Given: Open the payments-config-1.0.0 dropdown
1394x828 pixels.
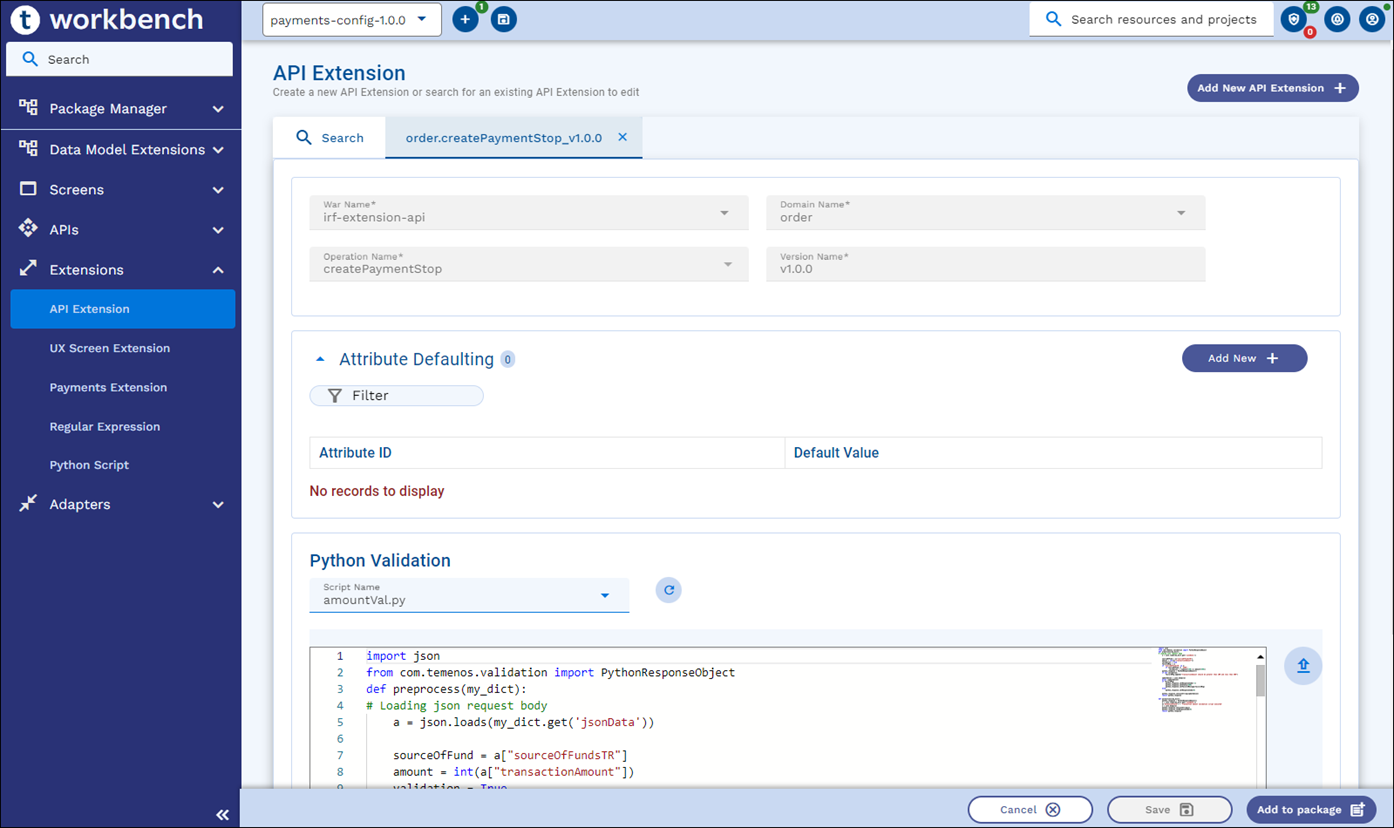Looking at the screenshot, I should (x=351, y=19).
